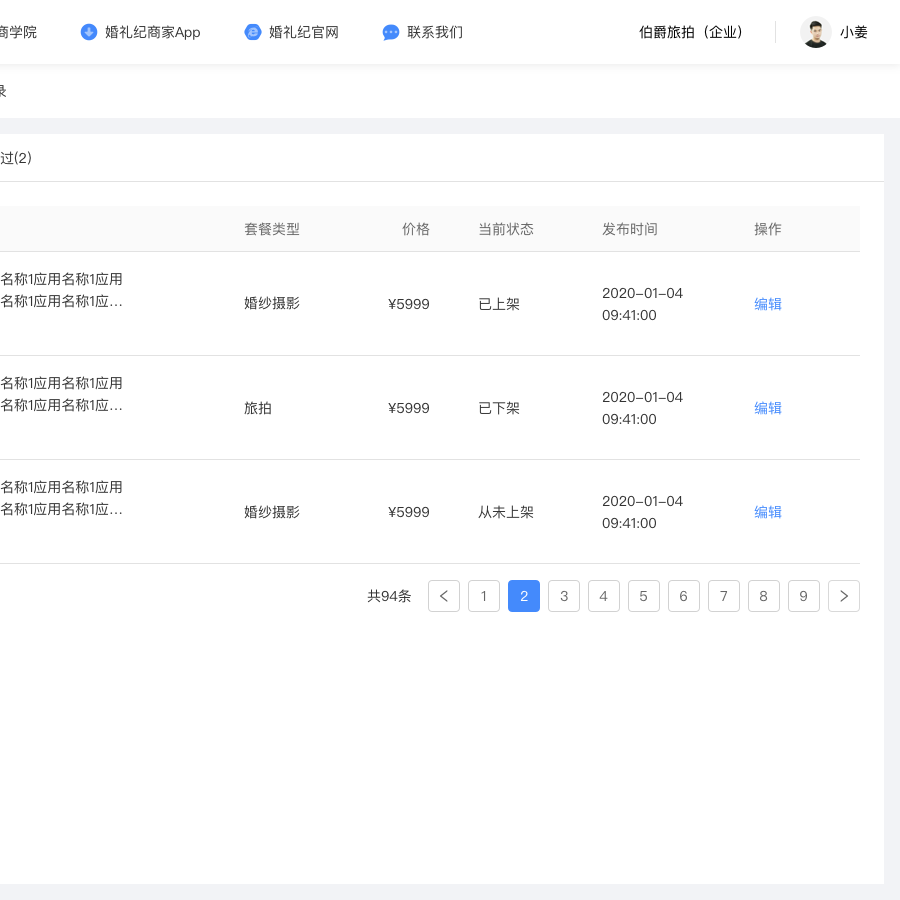Click the 小姜 username label
Screen dimensions: 900x900
854,32
